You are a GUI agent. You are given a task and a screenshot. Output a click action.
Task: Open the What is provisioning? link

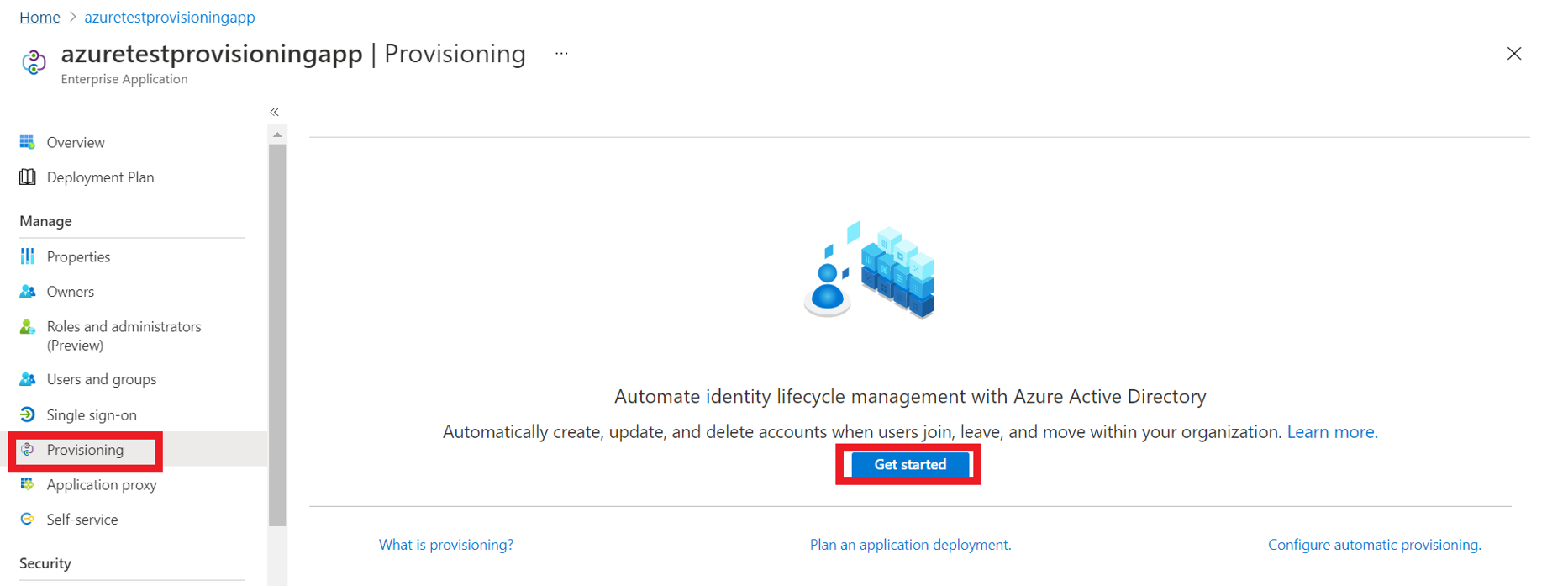[446, 545]
